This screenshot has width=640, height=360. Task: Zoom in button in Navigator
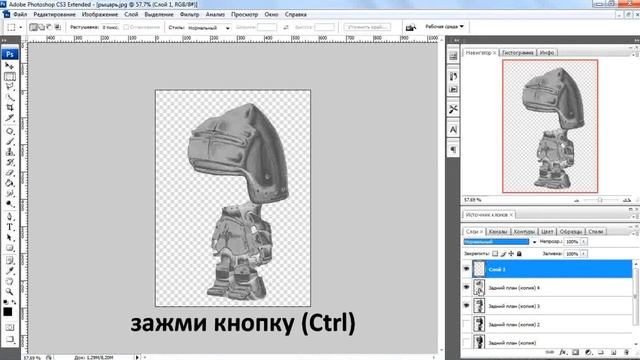point(627,200)
